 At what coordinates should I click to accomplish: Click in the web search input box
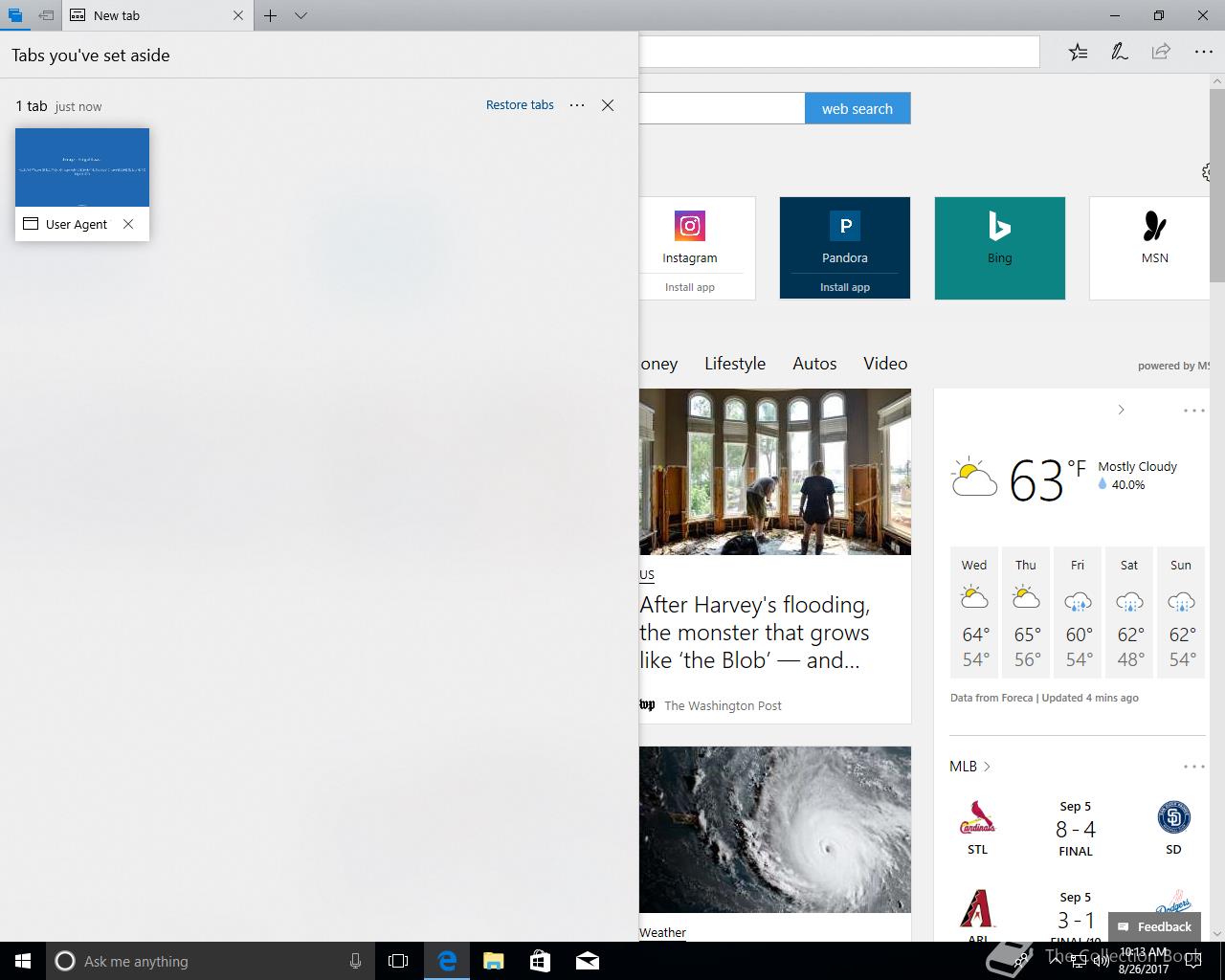click(722, 108)
